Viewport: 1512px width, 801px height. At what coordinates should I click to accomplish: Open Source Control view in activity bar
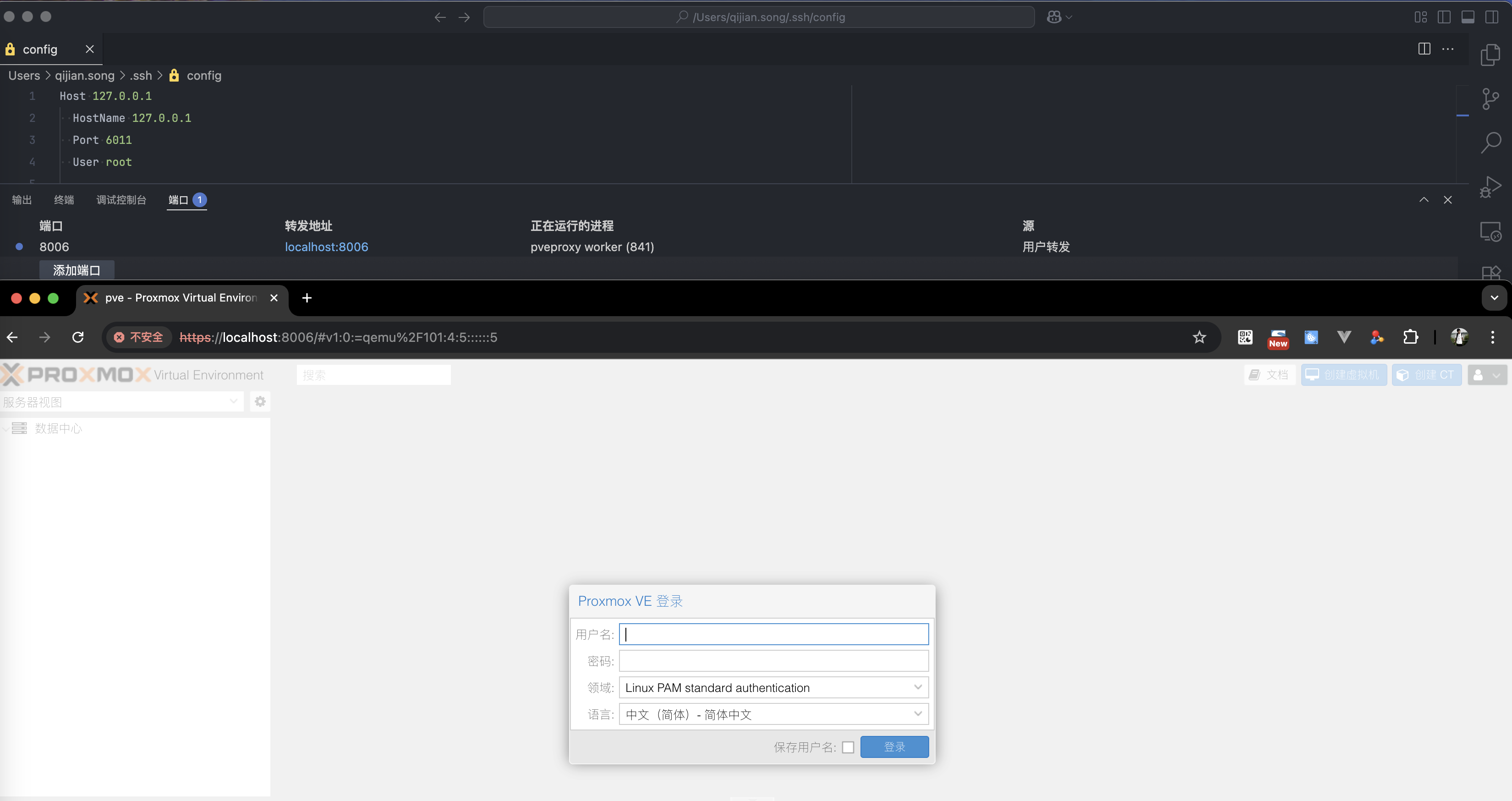pos(1490,99)
